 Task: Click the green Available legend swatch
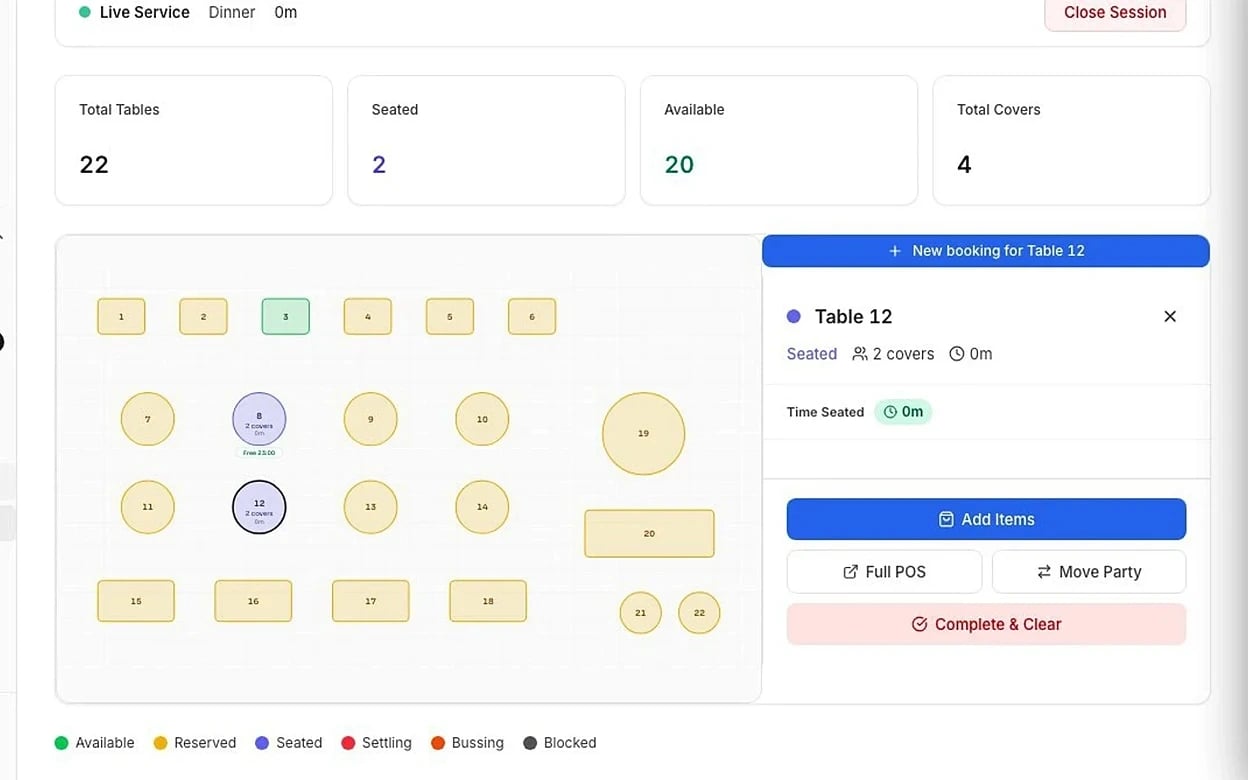click(x=61, y=743)
